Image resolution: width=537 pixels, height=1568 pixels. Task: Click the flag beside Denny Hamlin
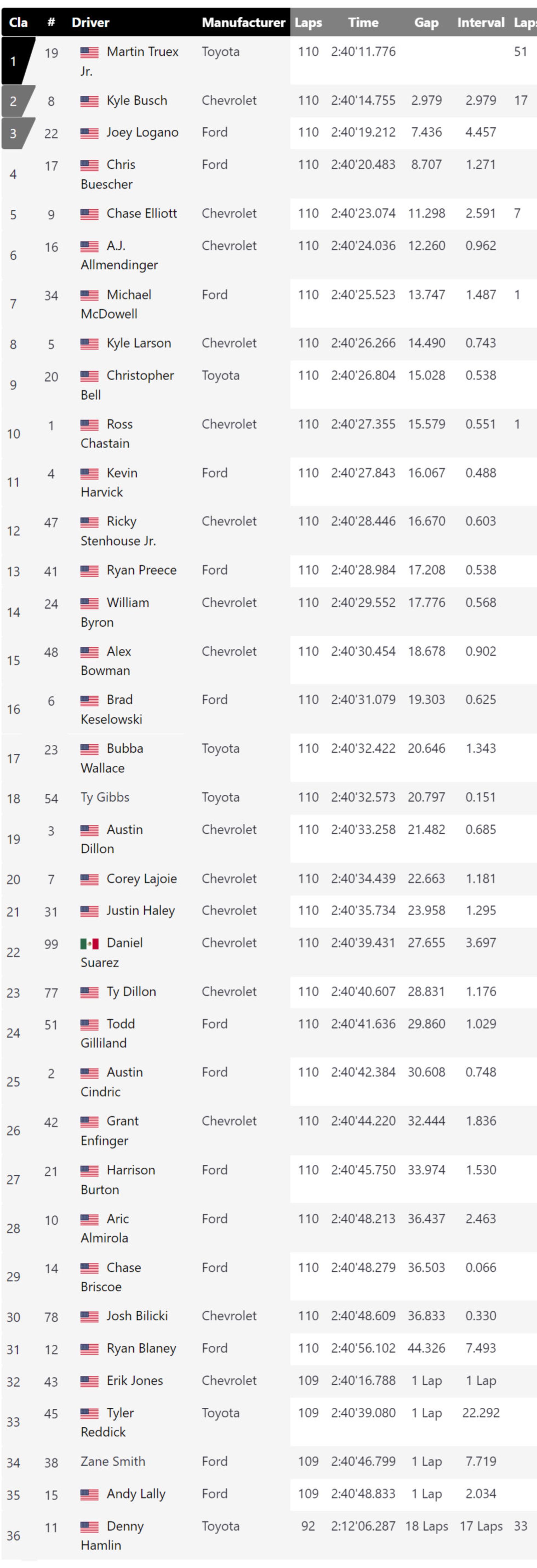[x=89, y=1527]
